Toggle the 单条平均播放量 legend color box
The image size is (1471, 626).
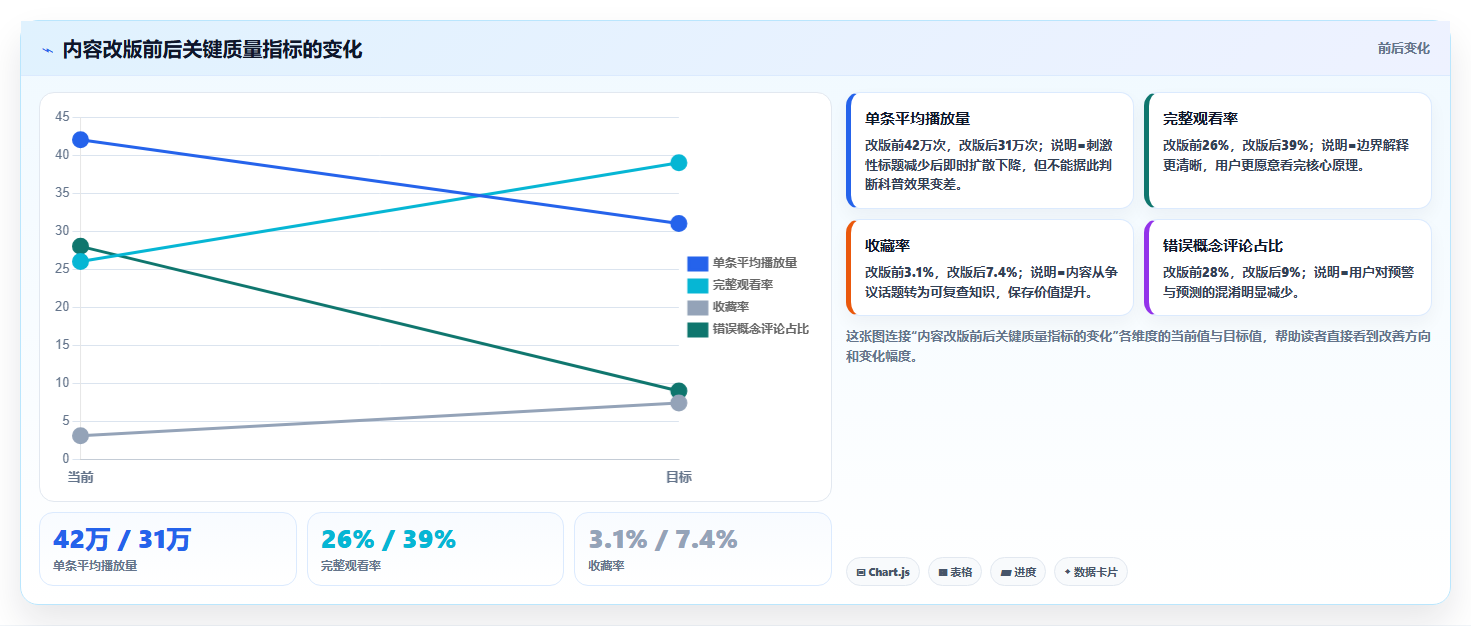(x=697, y=263)
